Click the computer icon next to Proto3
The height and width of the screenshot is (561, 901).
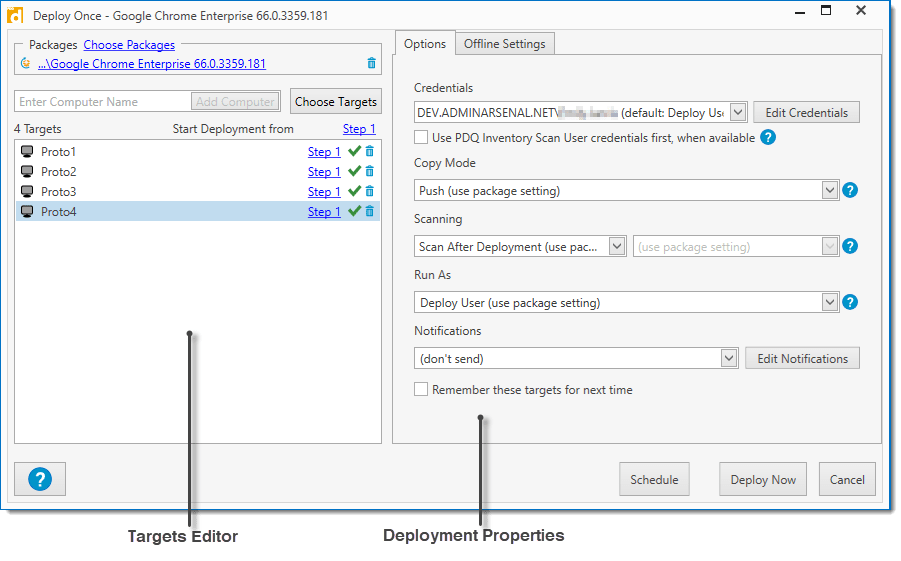pyautogui.click(x=27, y=191)
